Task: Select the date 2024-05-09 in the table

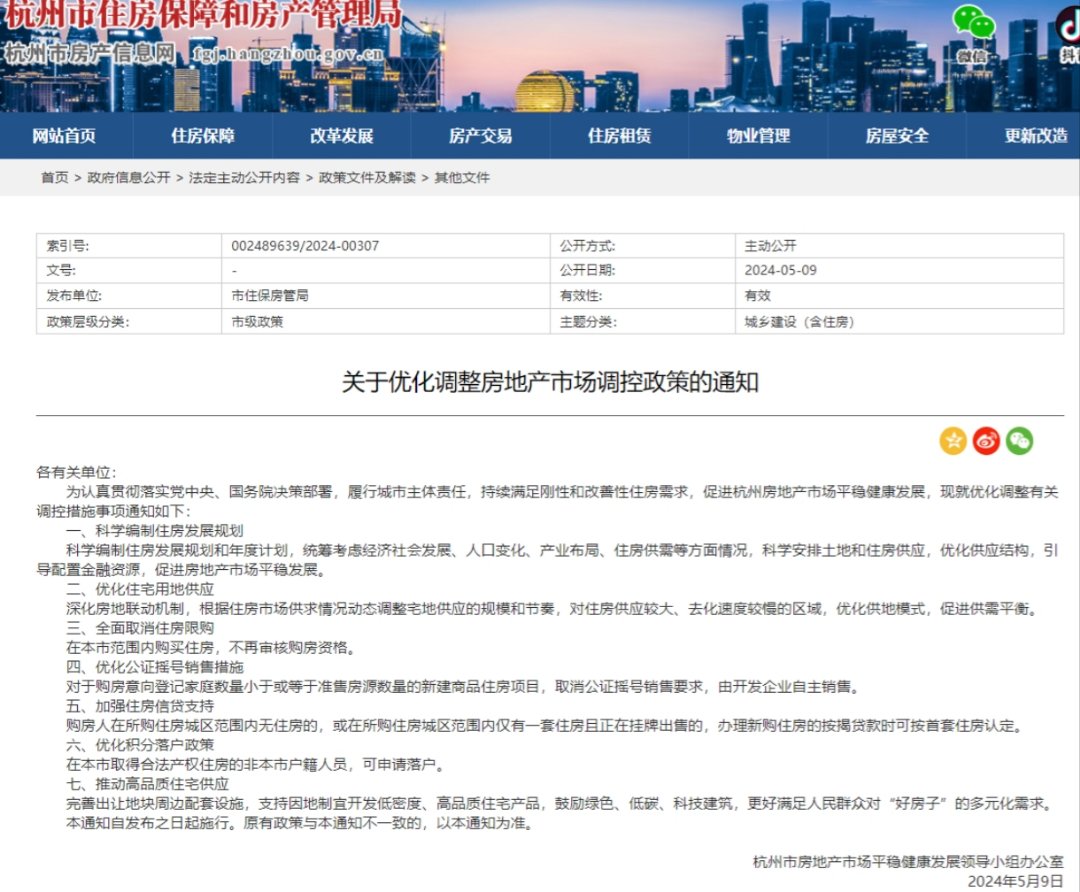Action: (x=780, y=271)
